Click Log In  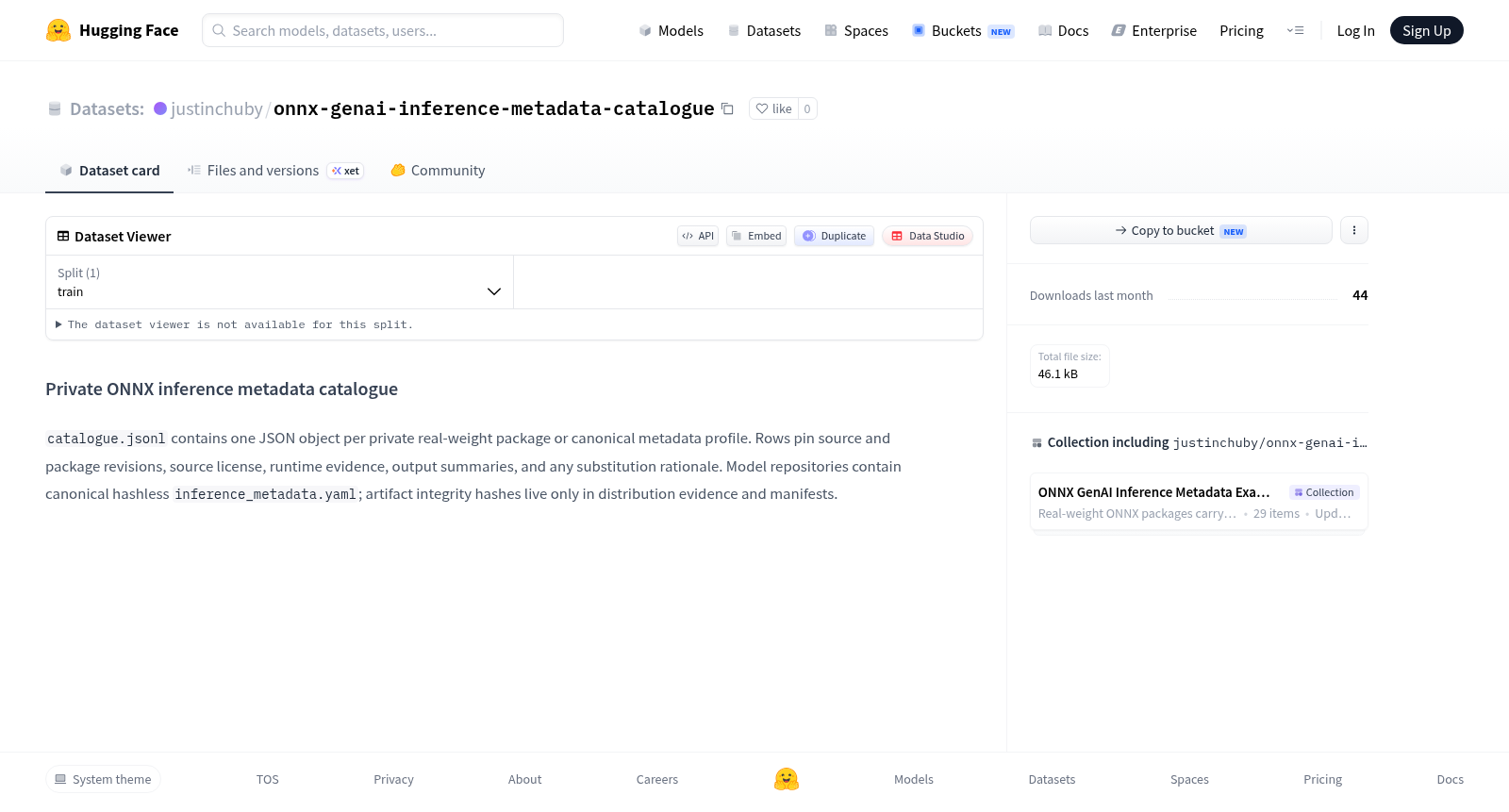[x=1355, y=31]
